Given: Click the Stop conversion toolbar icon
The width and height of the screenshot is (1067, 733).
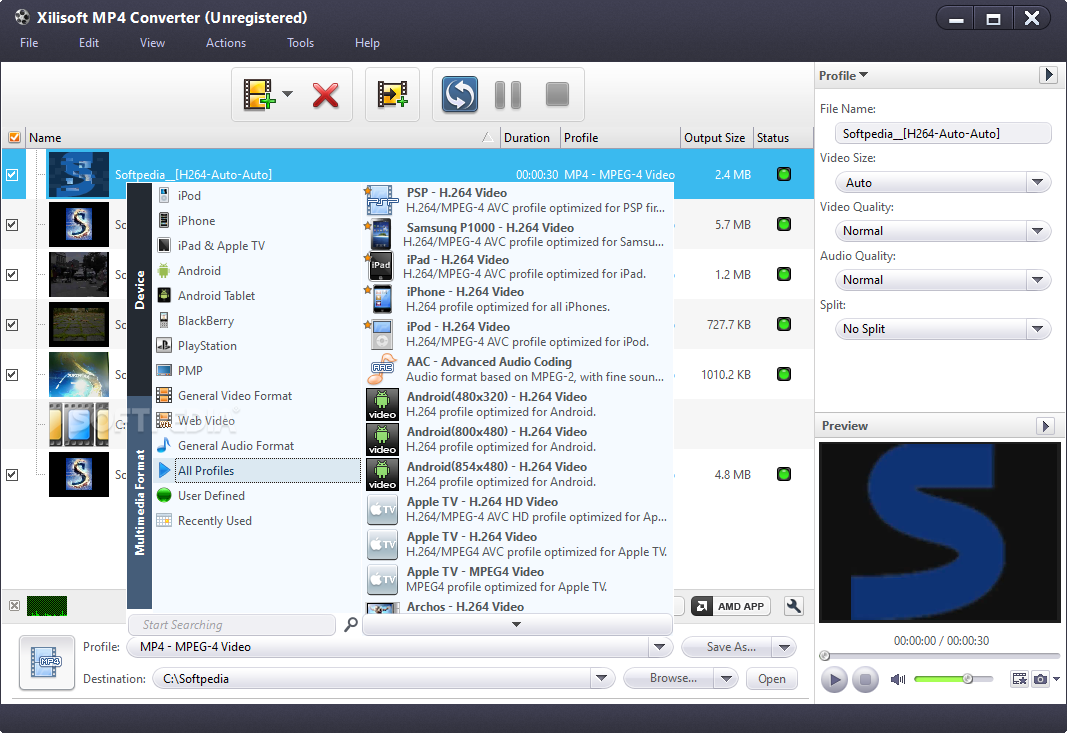Looking at the screenshot, I should click(x=557, y=95).
